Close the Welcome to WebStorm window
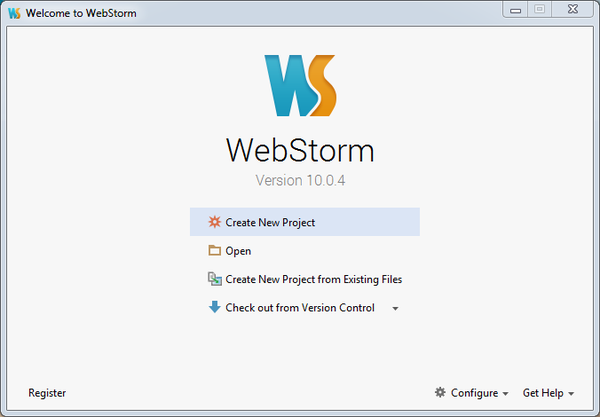Viewport: 600px width, 417px height. coord(571,10)
